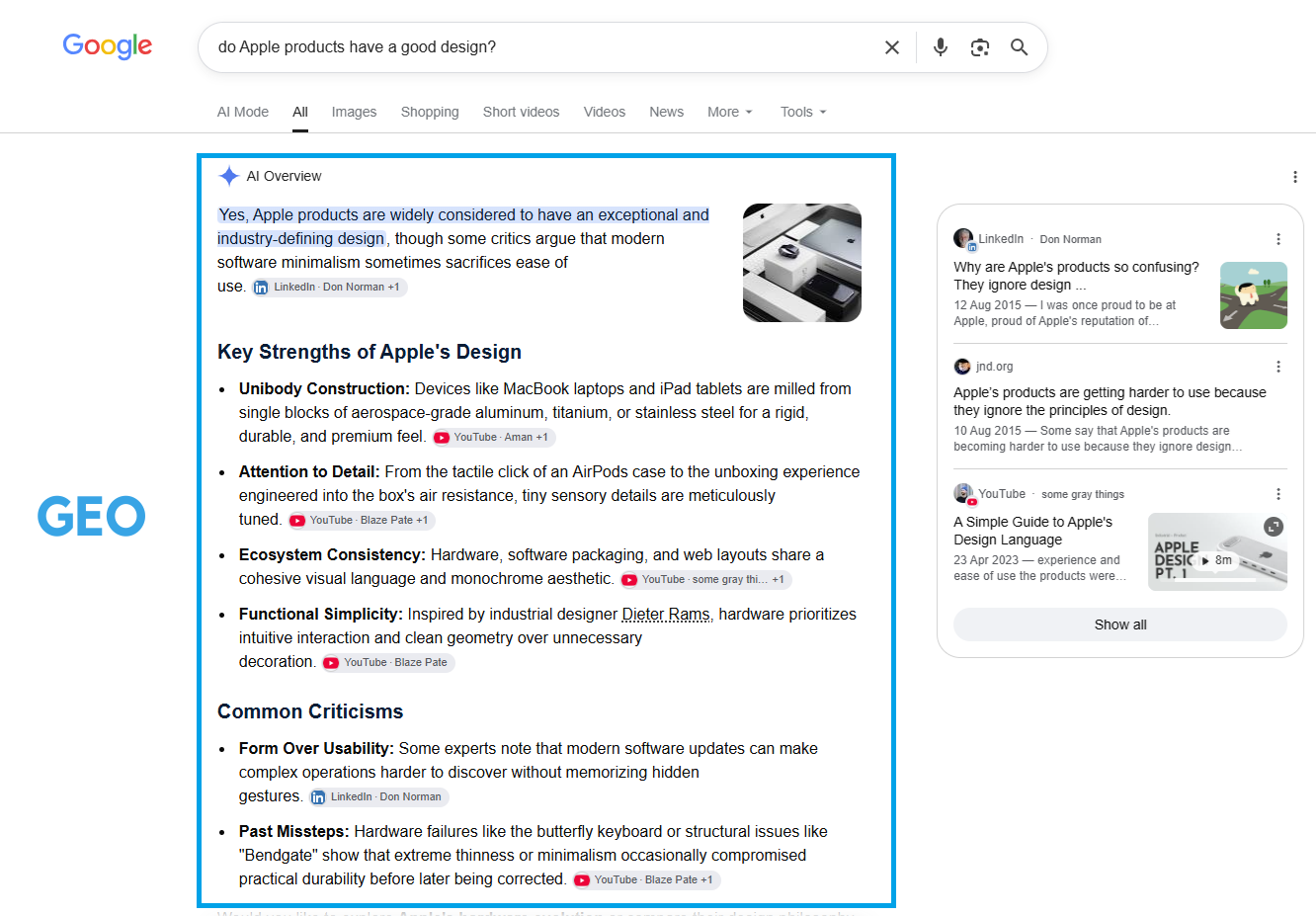Click the 'Common Criticisms' heading
Viewport: 1316px width, 916px height.
point(310,711)
